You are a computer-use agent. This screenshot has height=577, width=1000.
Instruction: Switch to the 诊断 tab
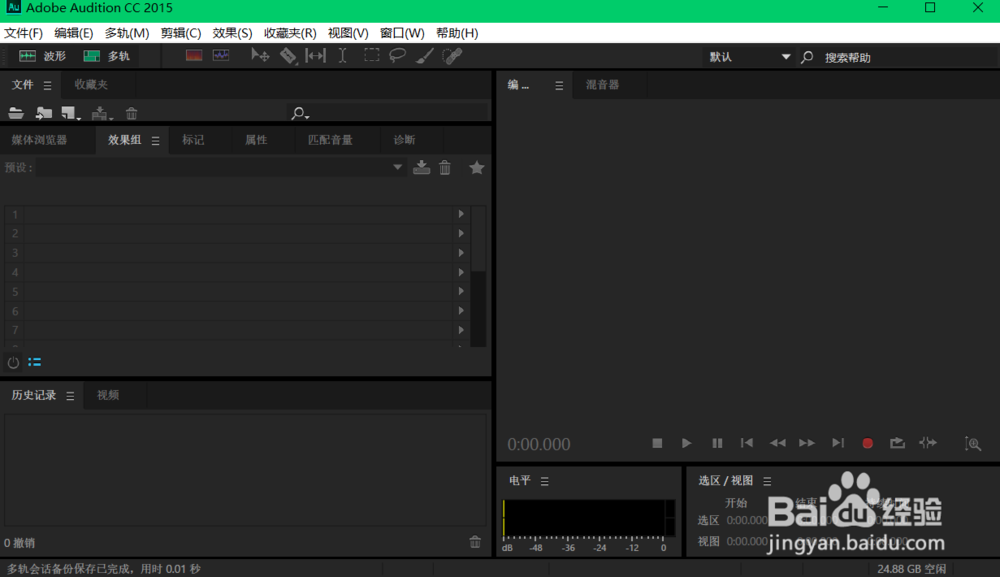coord(404,140)
